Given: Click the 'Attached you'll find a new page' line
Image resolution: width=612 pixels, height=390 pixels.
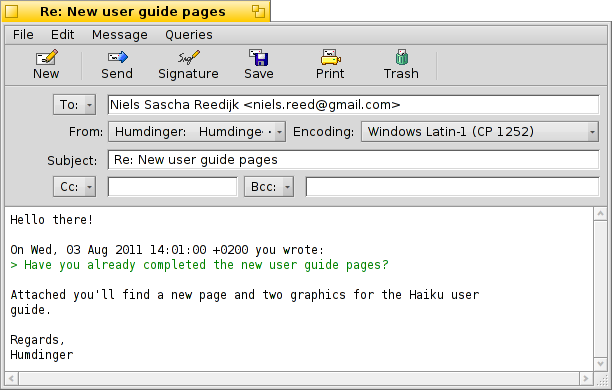Looking at the screenshot, I should (x=245, y=295).
